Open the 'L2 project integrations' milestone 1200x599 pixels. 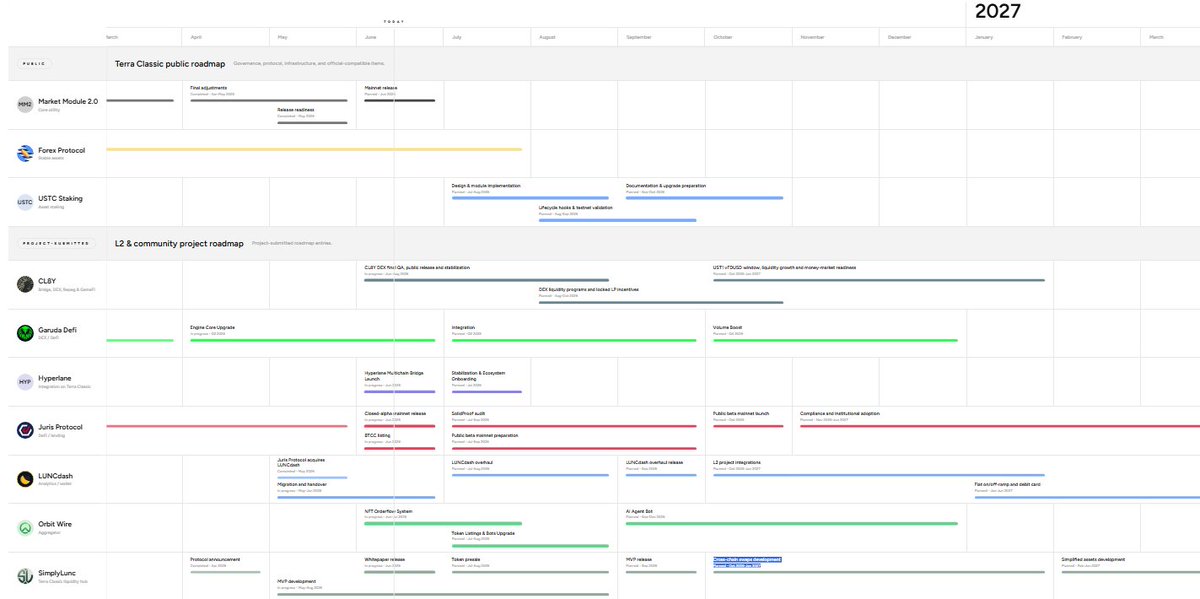(737, 462)
